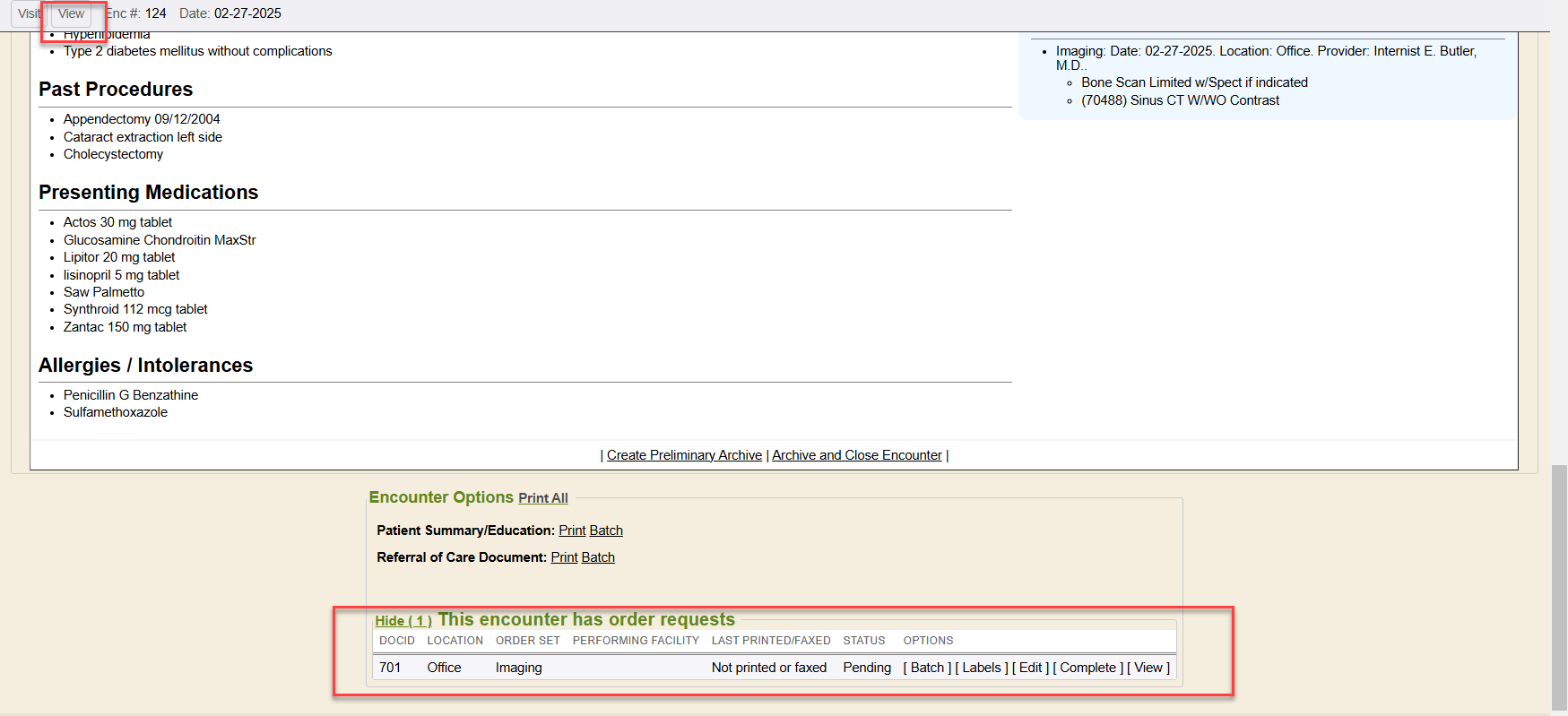Edit the pending Imaging order

(x=1030, y=668)
